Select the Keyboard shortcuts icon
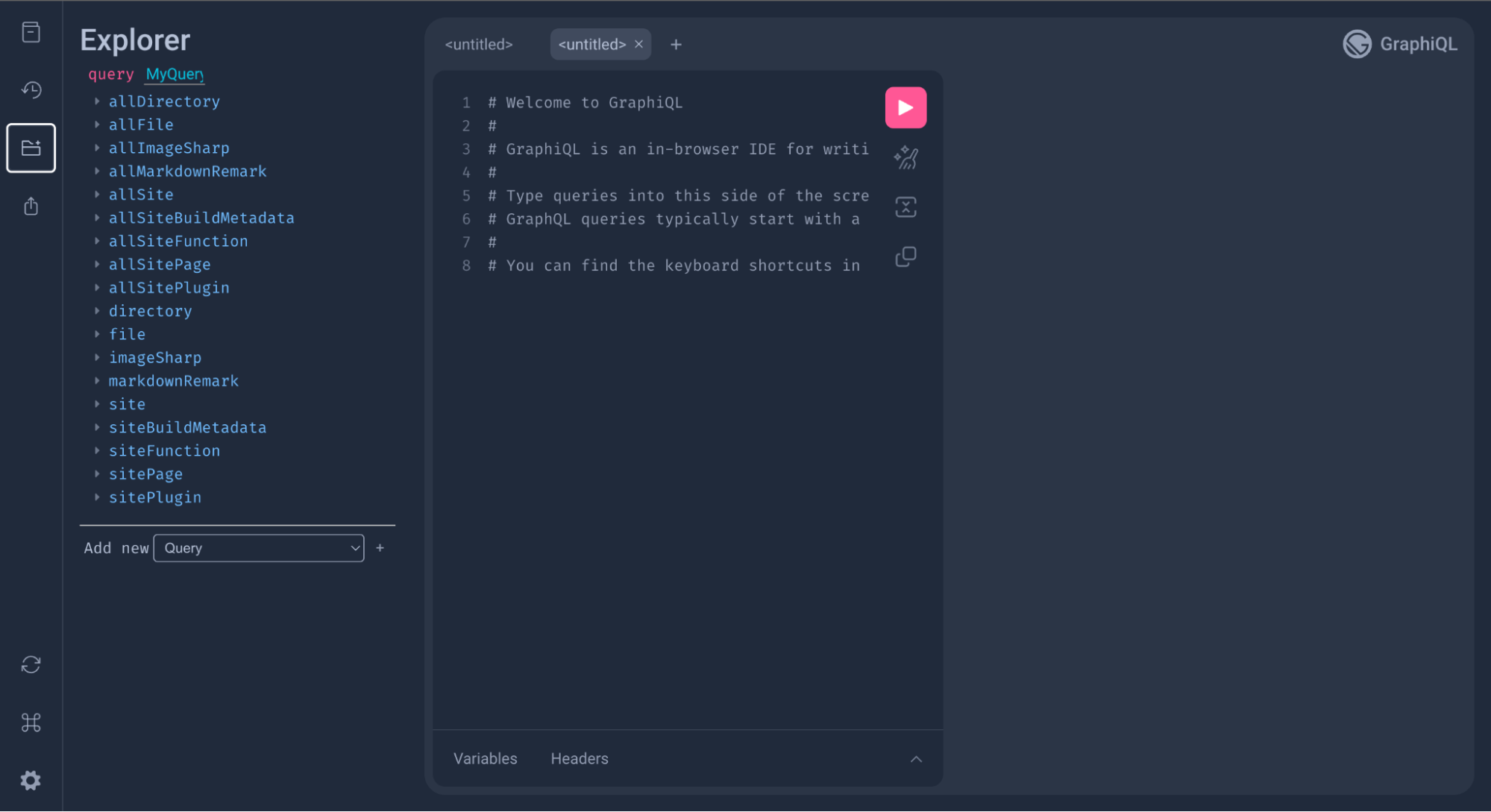1491x812 pixels. click(30, 721)
